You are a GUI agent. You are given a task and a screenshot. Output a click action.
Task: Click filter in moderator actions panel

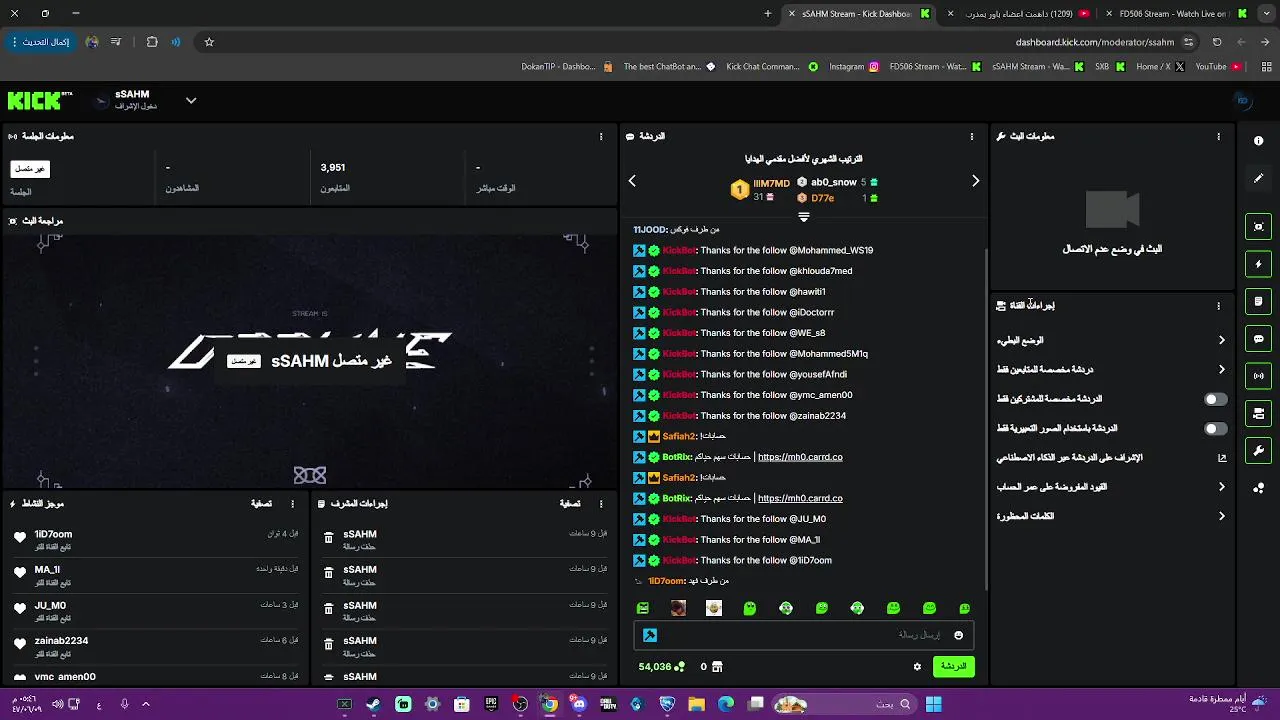tap(570, 504)
